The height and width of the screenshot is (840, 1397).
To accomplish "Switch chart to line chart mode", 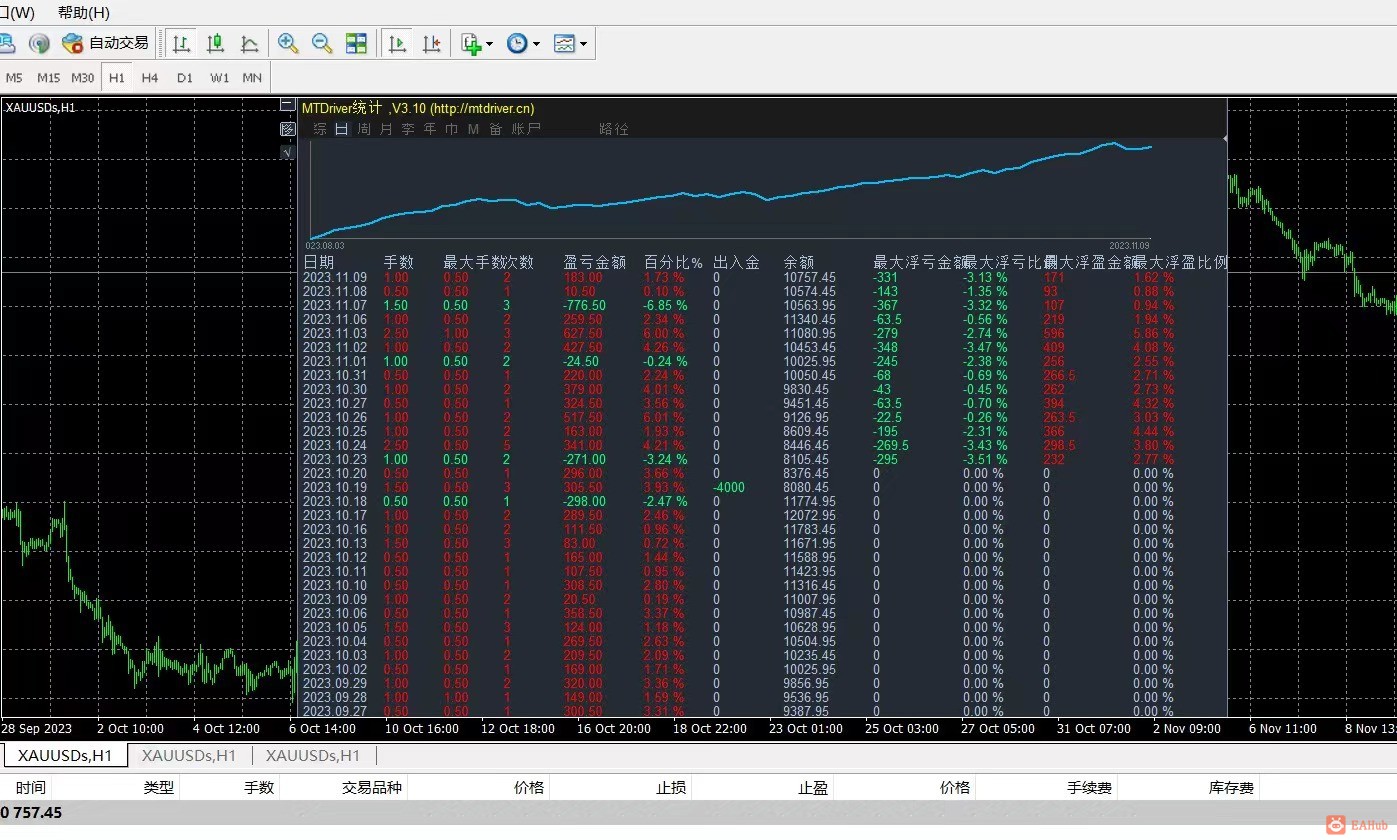I will (x=249, y=43).
